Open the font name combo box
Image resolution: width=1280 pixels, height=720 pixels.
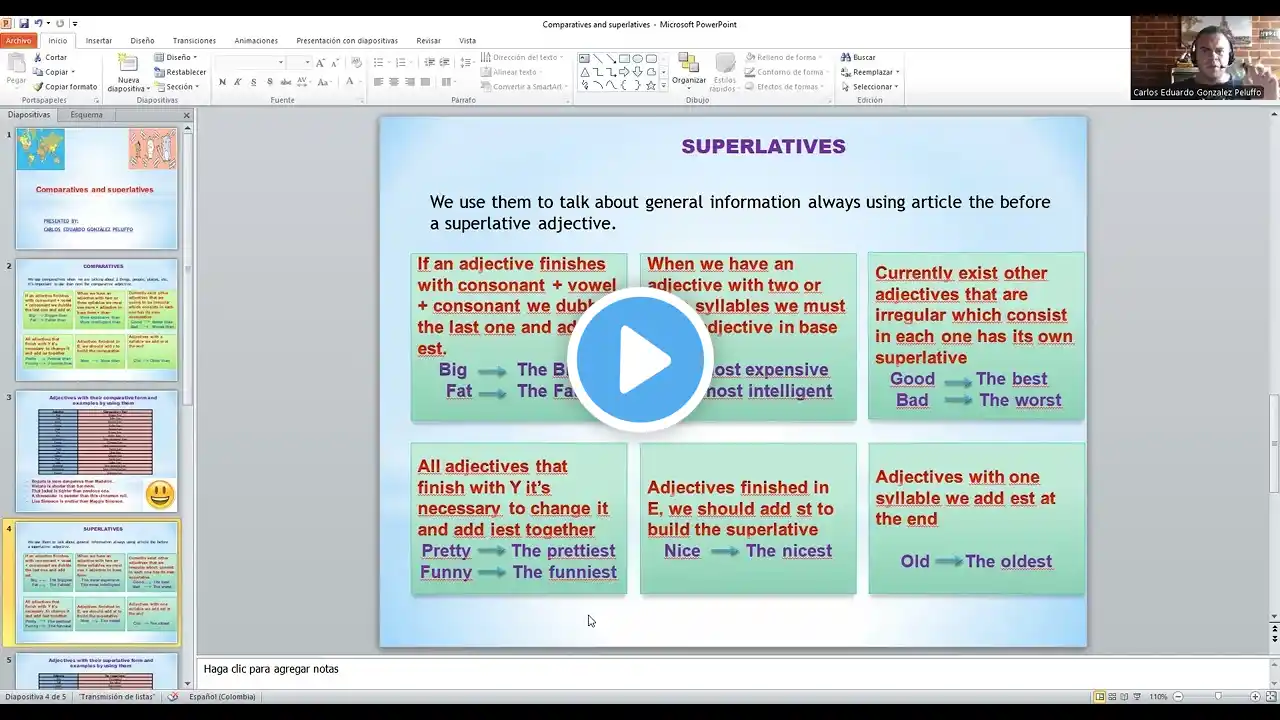(x=251, y=62)
